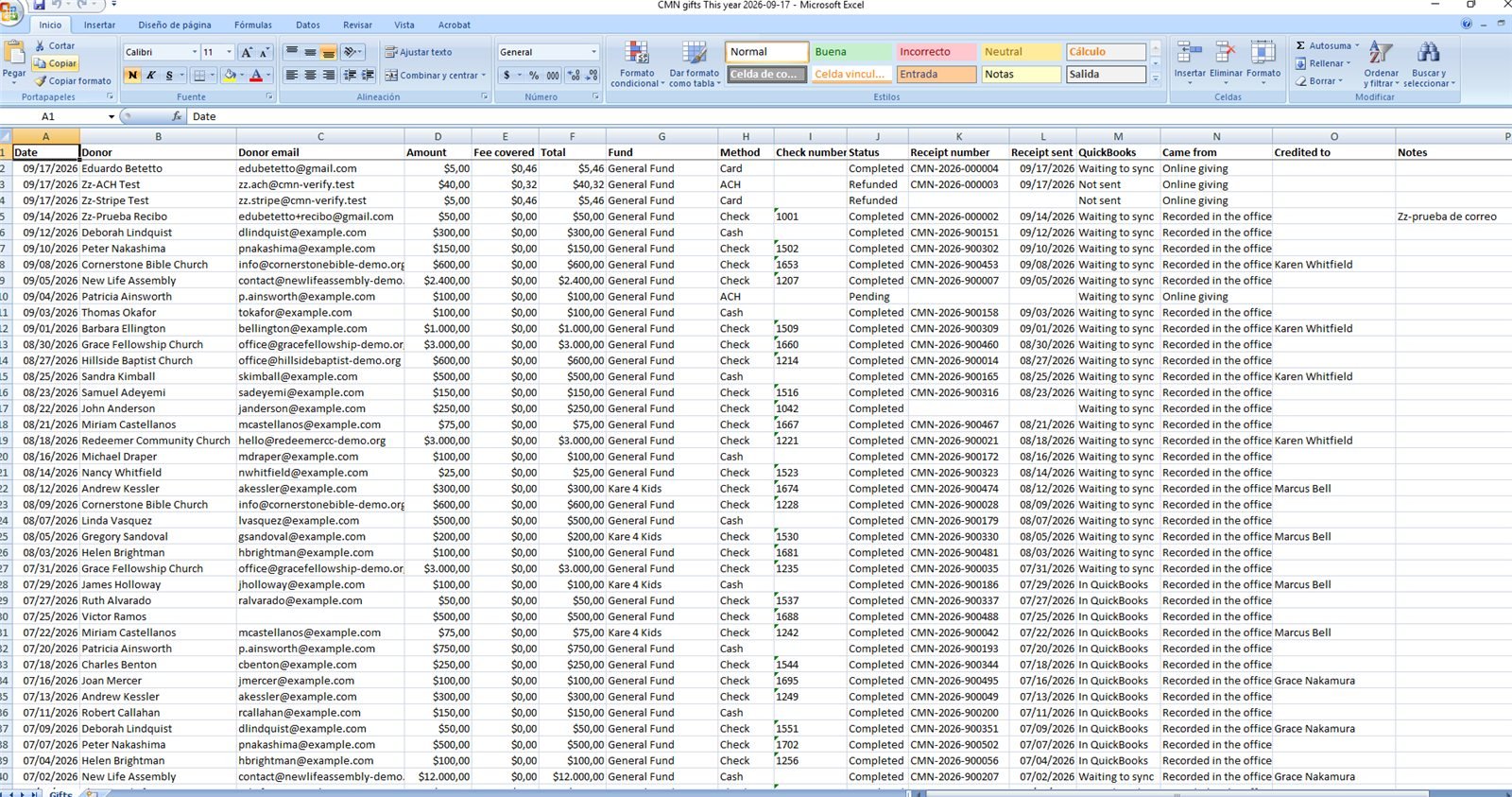Expand the Combinar y centrar options
1512x797 pixels.
coord(484,75)
